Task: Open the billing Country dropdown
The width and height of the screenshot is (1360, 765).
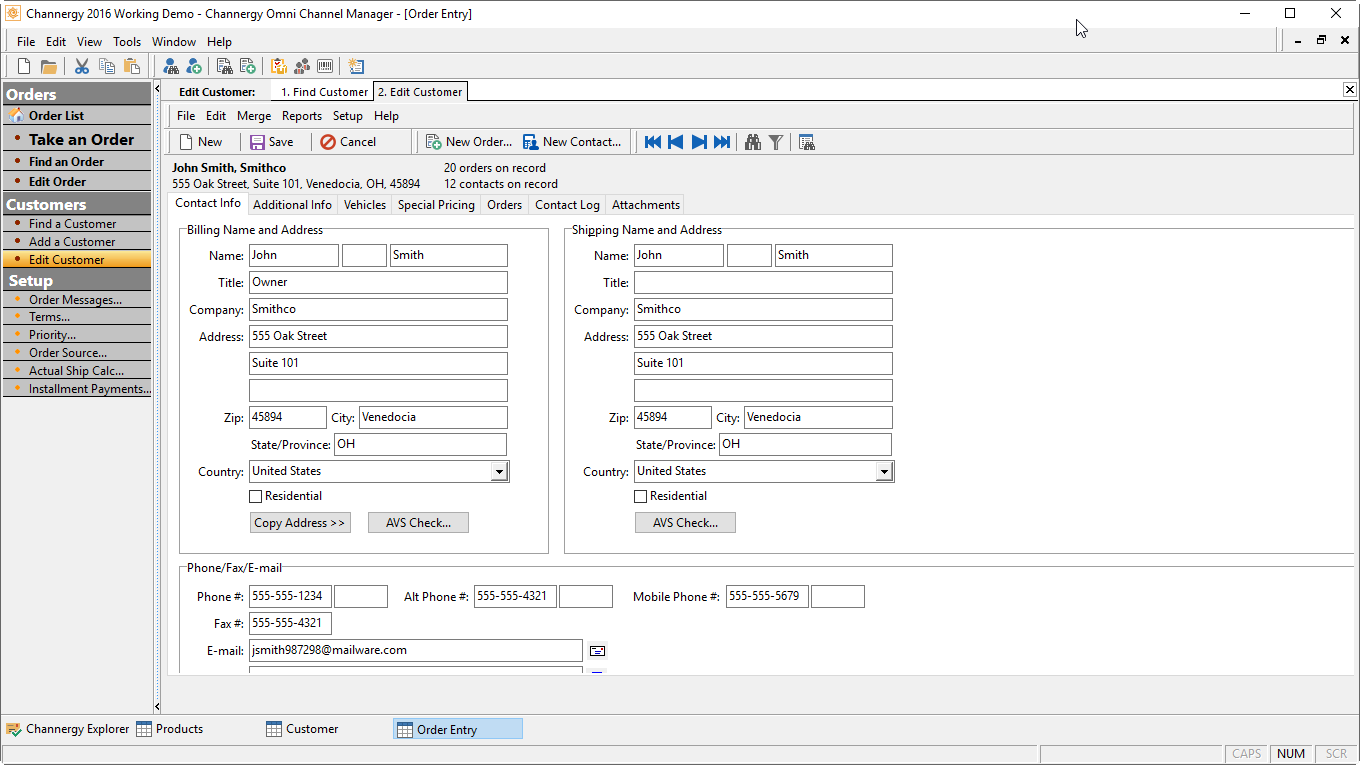Action: [x=499, y=472]
